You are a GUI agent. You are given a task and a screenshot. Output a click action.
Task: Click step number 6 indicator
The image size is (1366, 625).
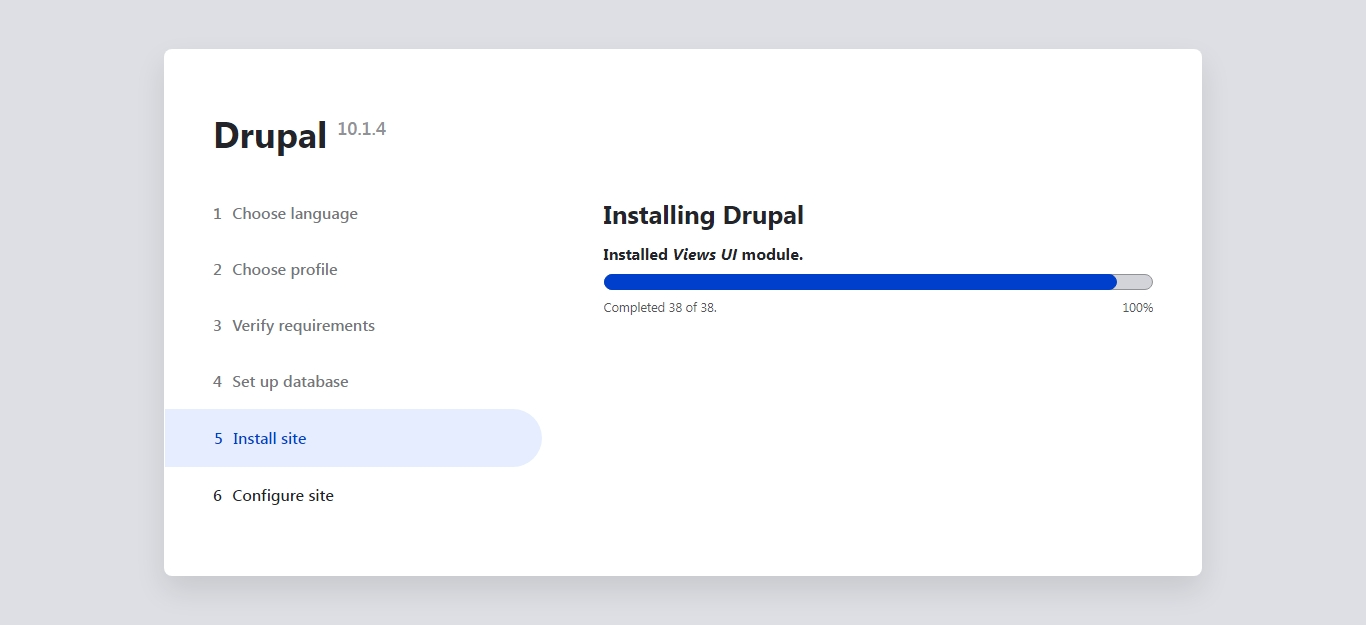point(216,495)
